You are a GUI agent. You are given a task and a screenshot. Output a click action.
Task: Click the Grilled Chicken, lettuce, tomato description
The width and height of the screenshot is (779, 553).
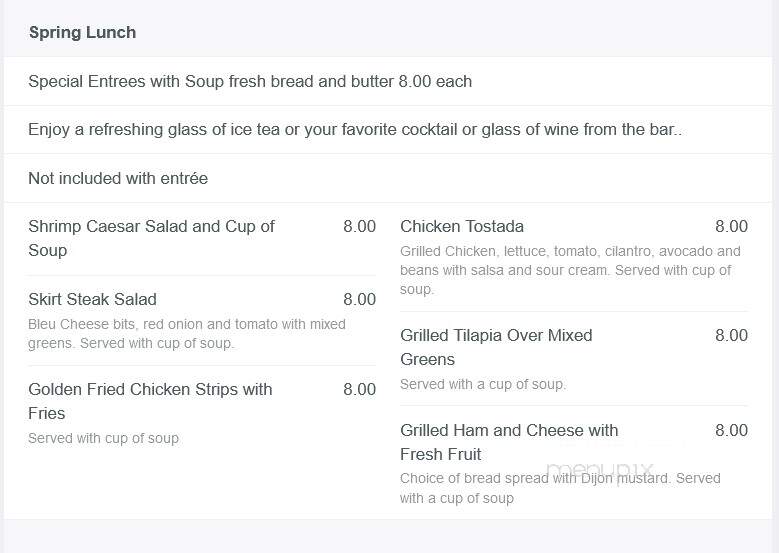570,270
